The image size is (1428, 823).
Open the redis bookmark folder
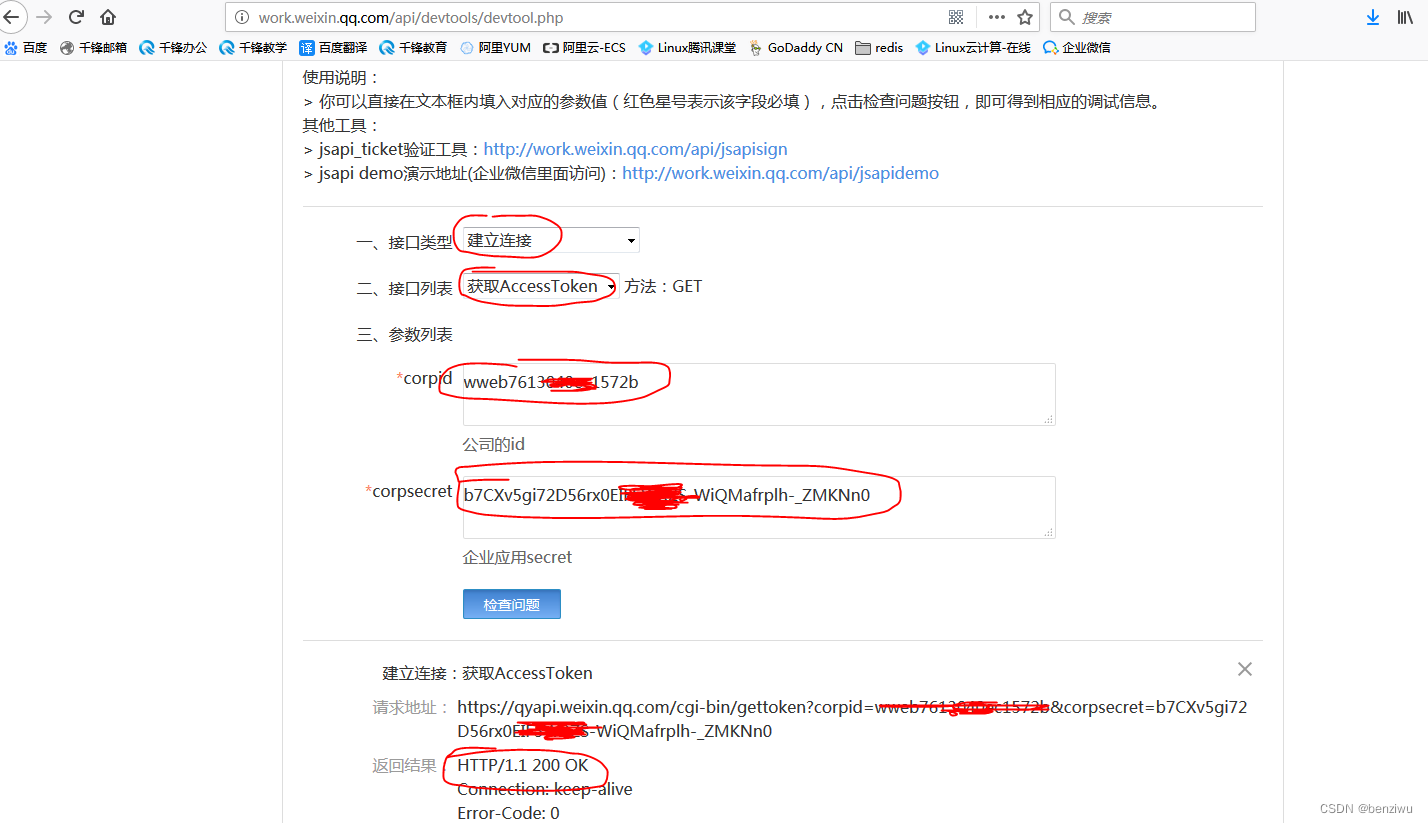879,47
